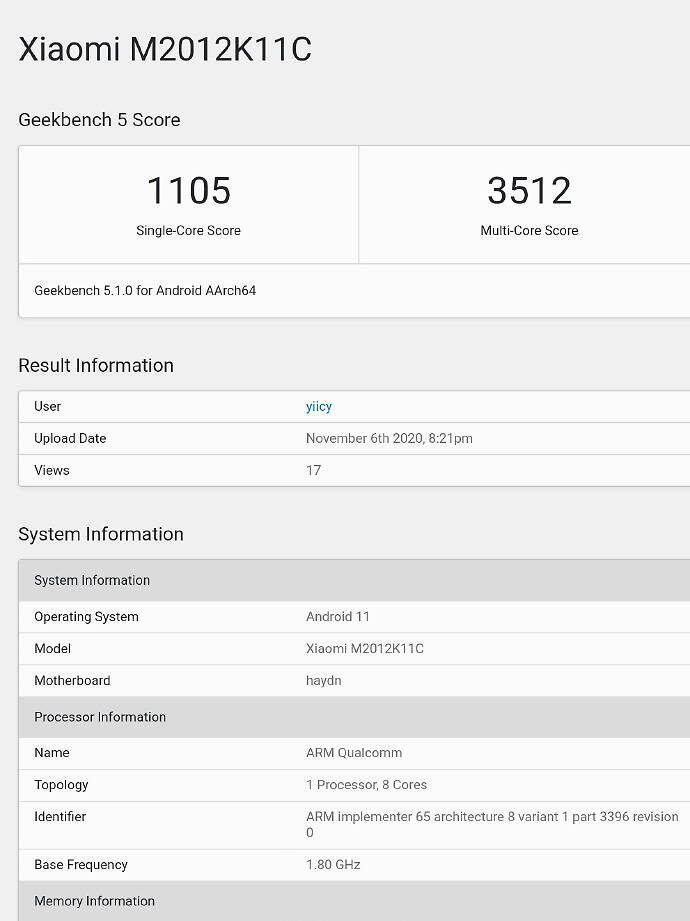Click the Single-Core Score label
Screen dimensions: 690x921
click(x=189, y=230)
